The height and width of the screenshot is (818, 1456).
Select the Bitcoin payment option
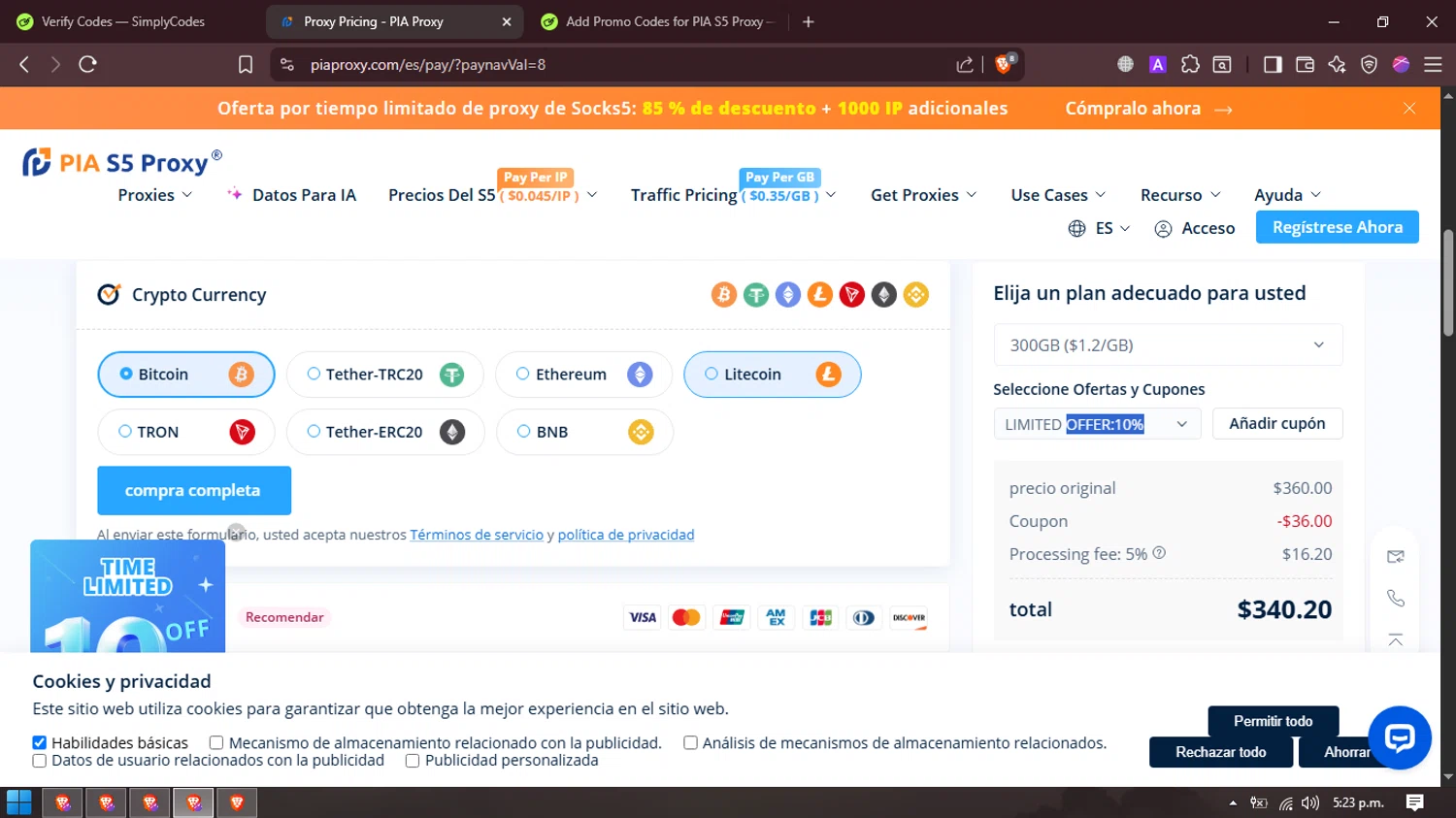pos(186,375)
